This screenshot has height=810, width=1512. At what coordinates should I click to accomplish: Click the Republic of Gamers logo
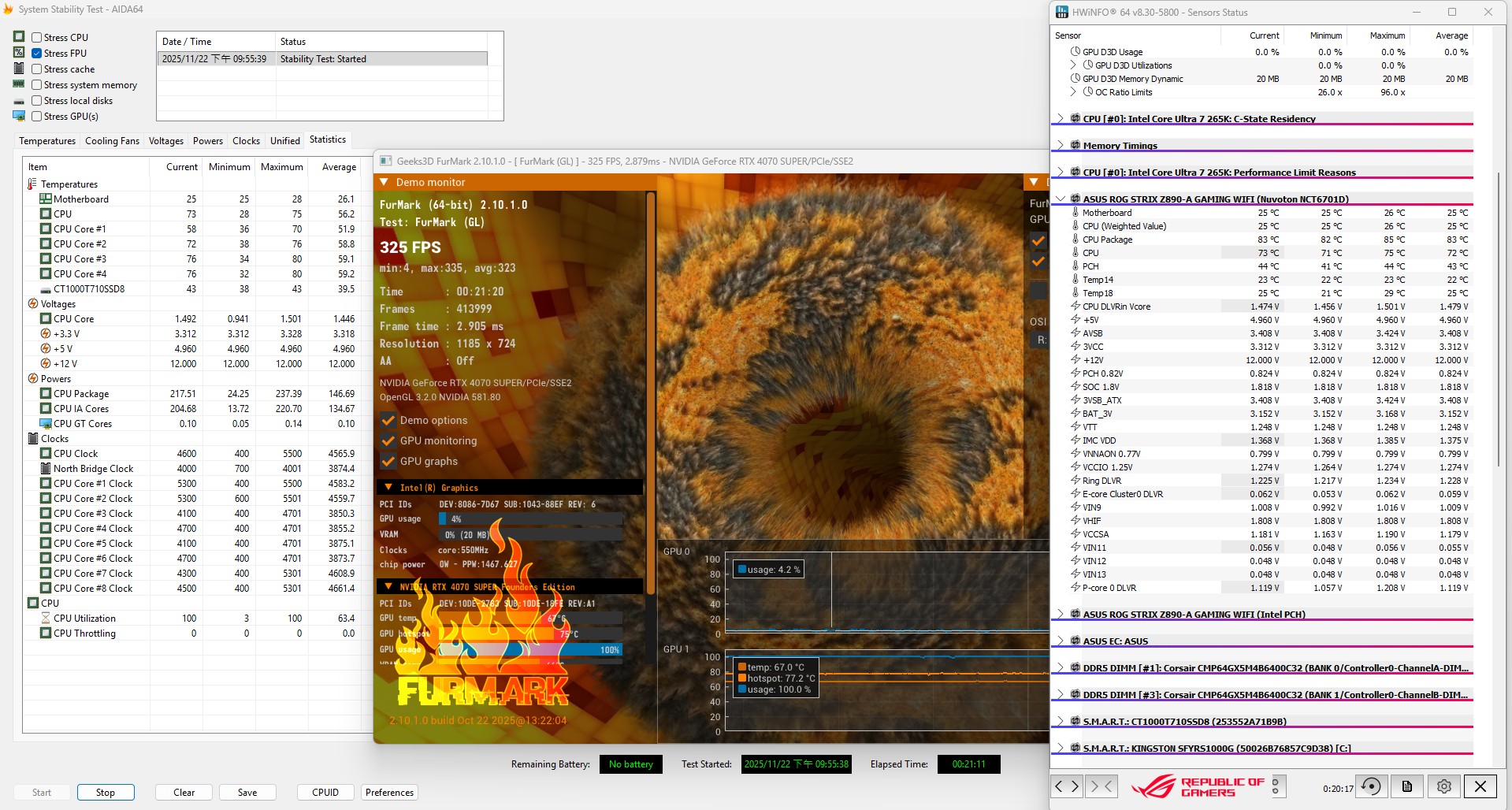coord(1198,786)
